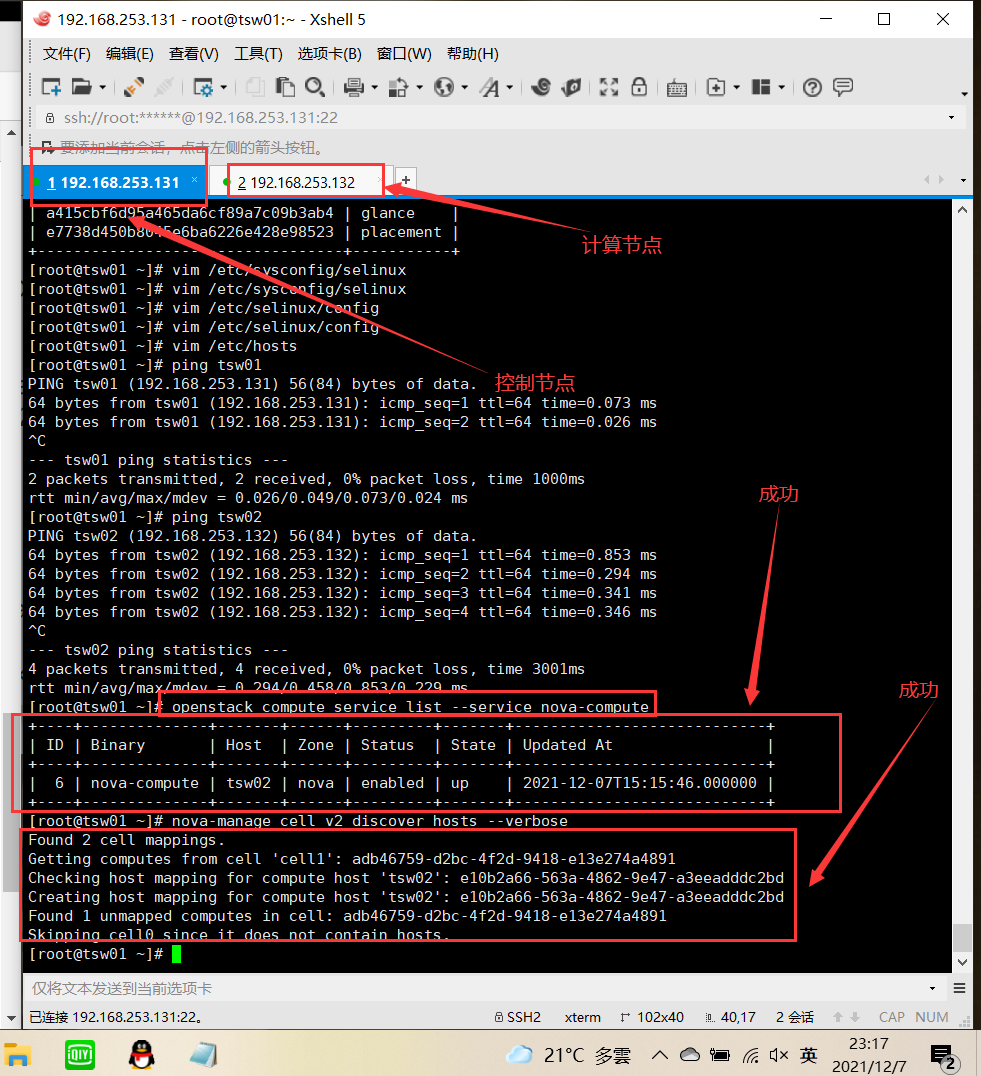
Task: Click terminal scrollbar down arrow
Action: [x=962, y=962]
